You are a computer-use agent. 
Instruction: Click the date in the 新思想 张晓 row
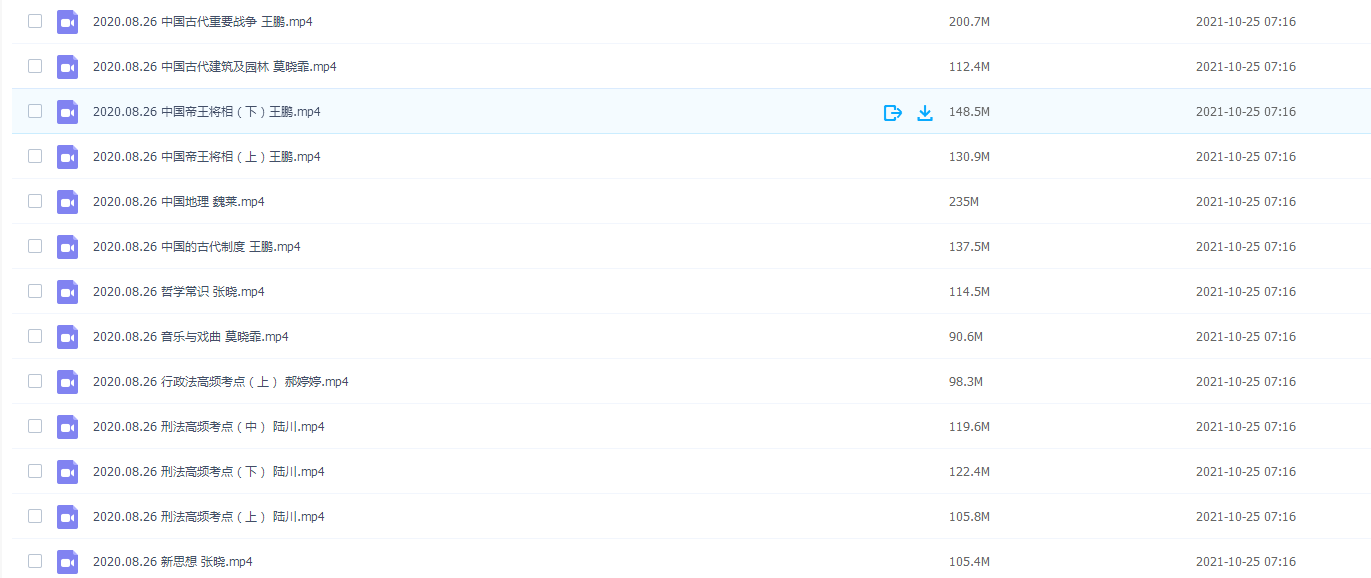click(1246, 562)
